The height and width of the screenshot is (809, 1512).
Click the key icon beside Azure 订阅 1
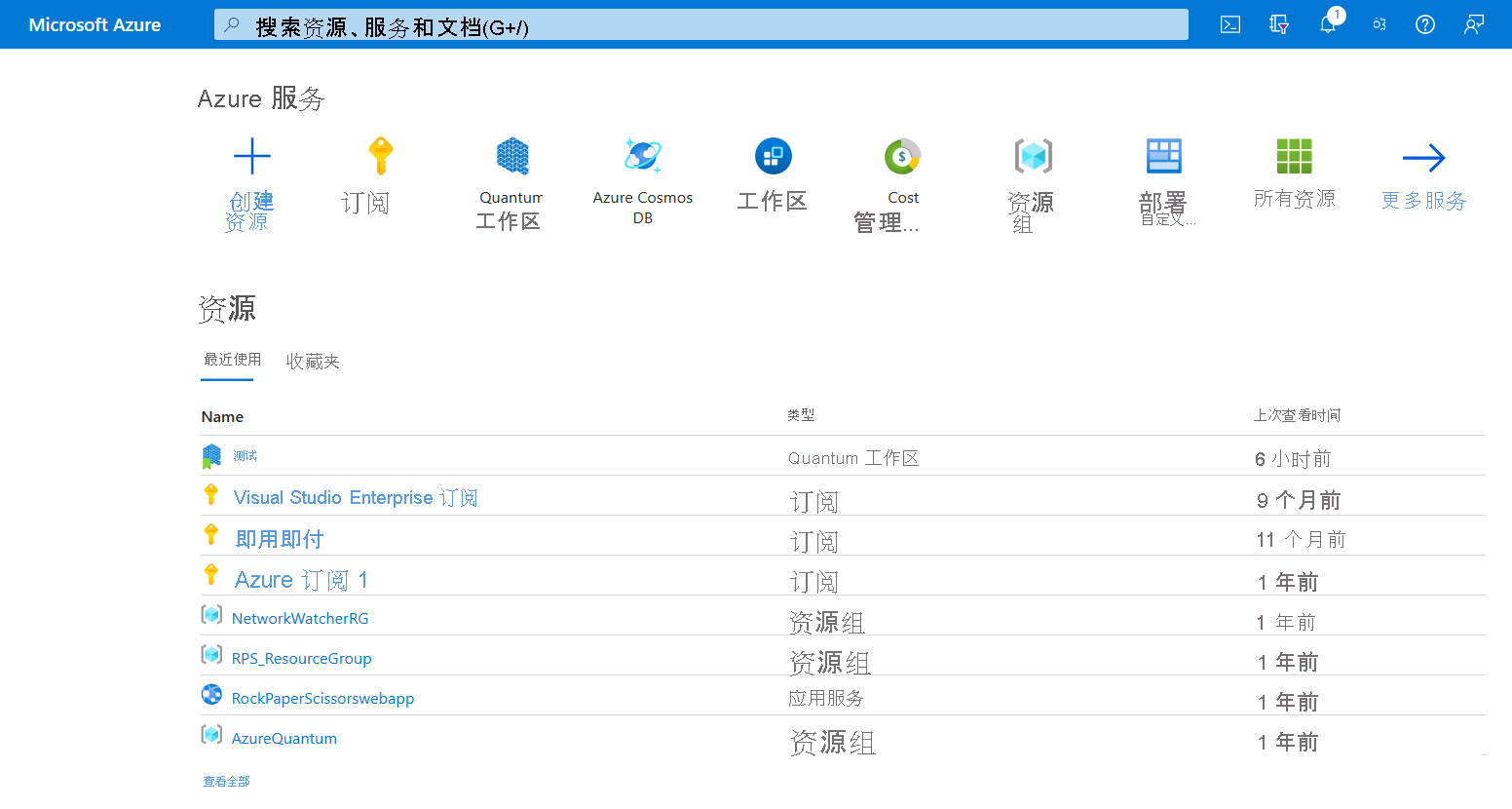pos(210,574)
